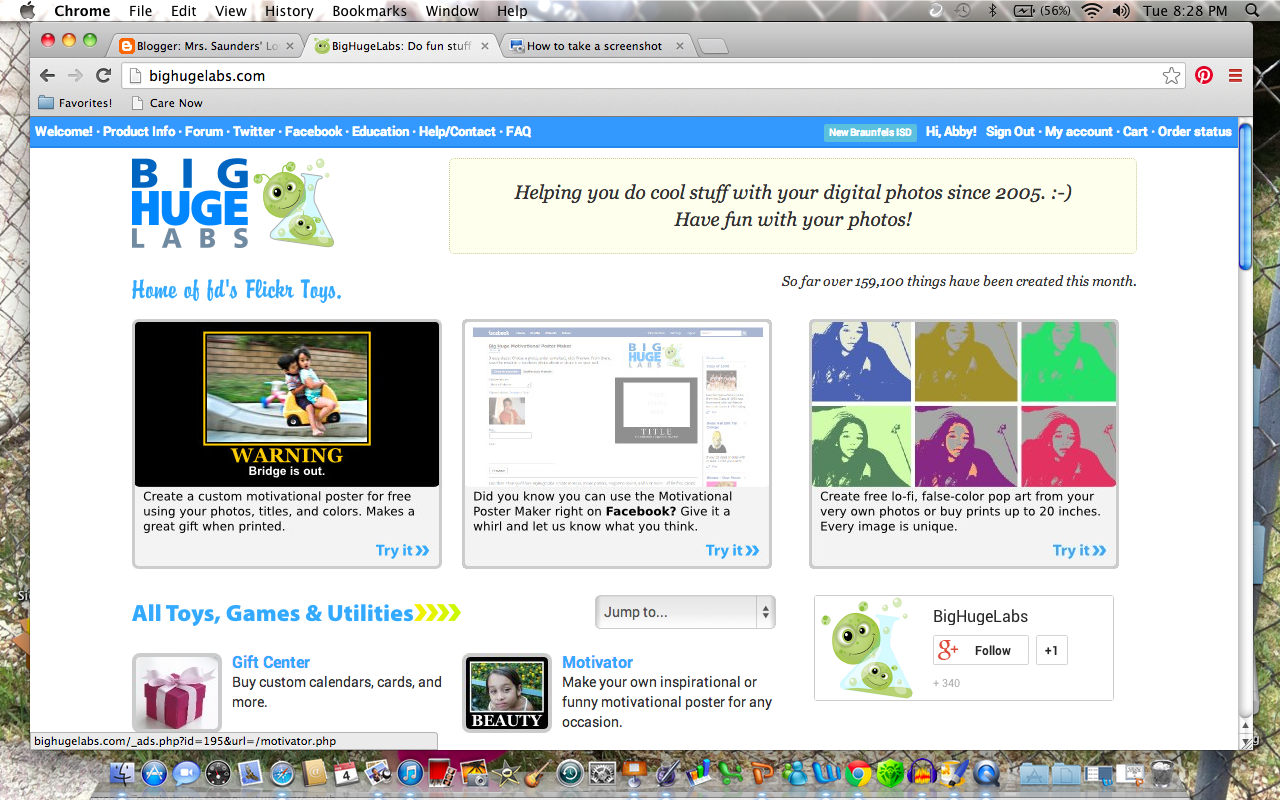Click the volume icon in menu bar
The height and width of the screenshot is (800, 1280).
click(1120, 11)
